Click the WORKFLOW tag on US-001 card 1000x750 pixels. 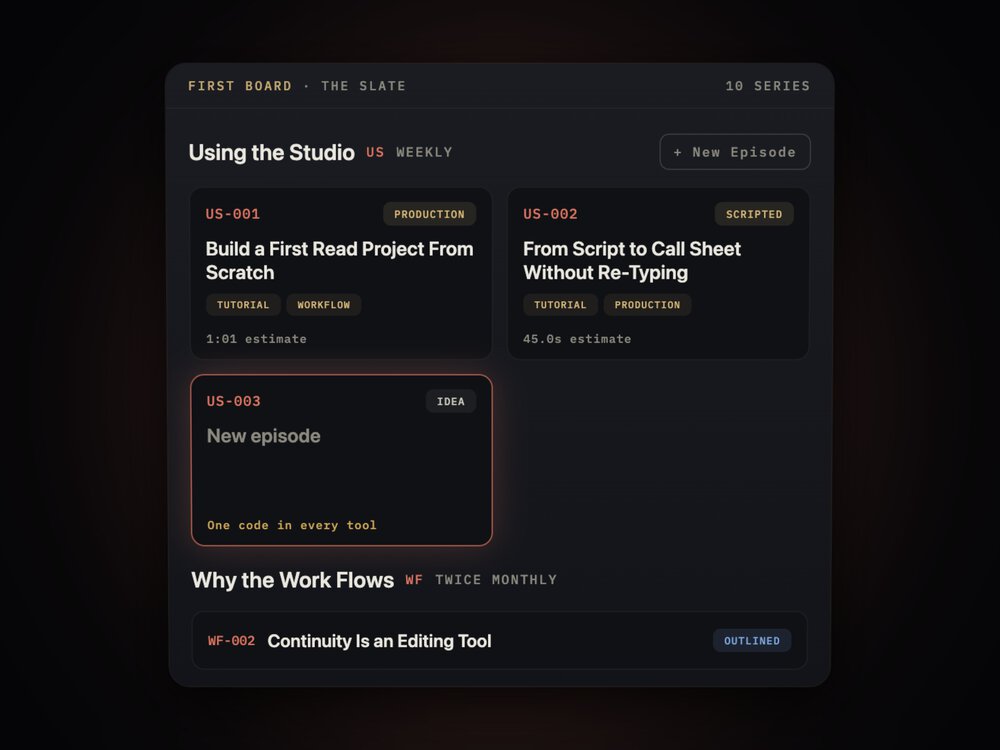(x=323, y=305)
